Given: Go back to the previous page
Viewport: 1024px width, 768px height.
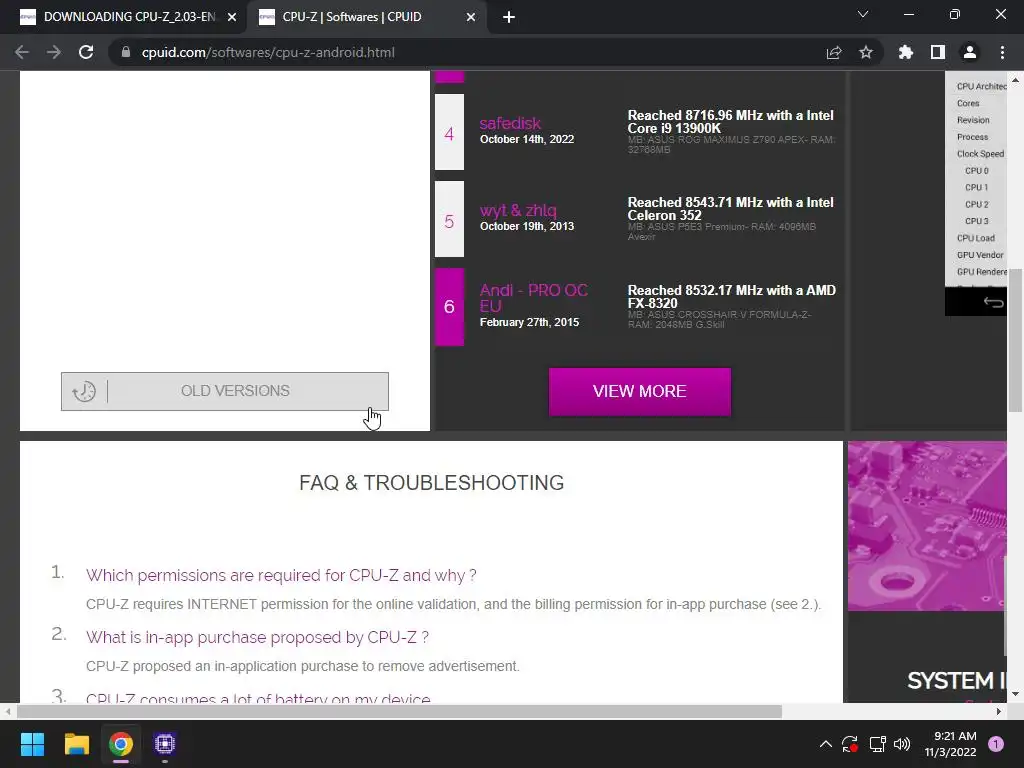Looking at the screenshot, I should click(x=22, y=52).
